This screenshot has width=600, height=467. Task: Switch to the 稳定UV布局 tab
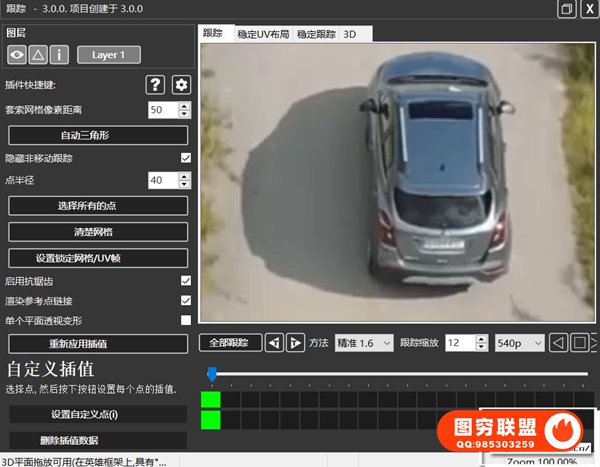pyautogui.click(x=262, y=34)
